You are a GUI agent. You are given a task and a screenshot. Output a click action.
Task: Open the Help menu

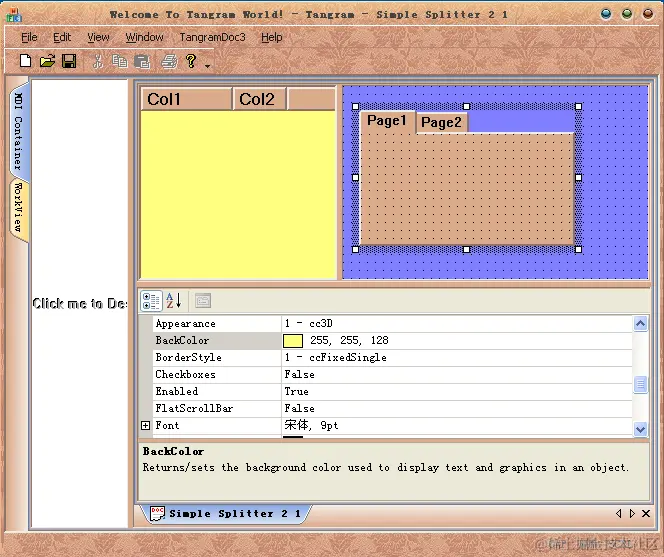point(271,37)
